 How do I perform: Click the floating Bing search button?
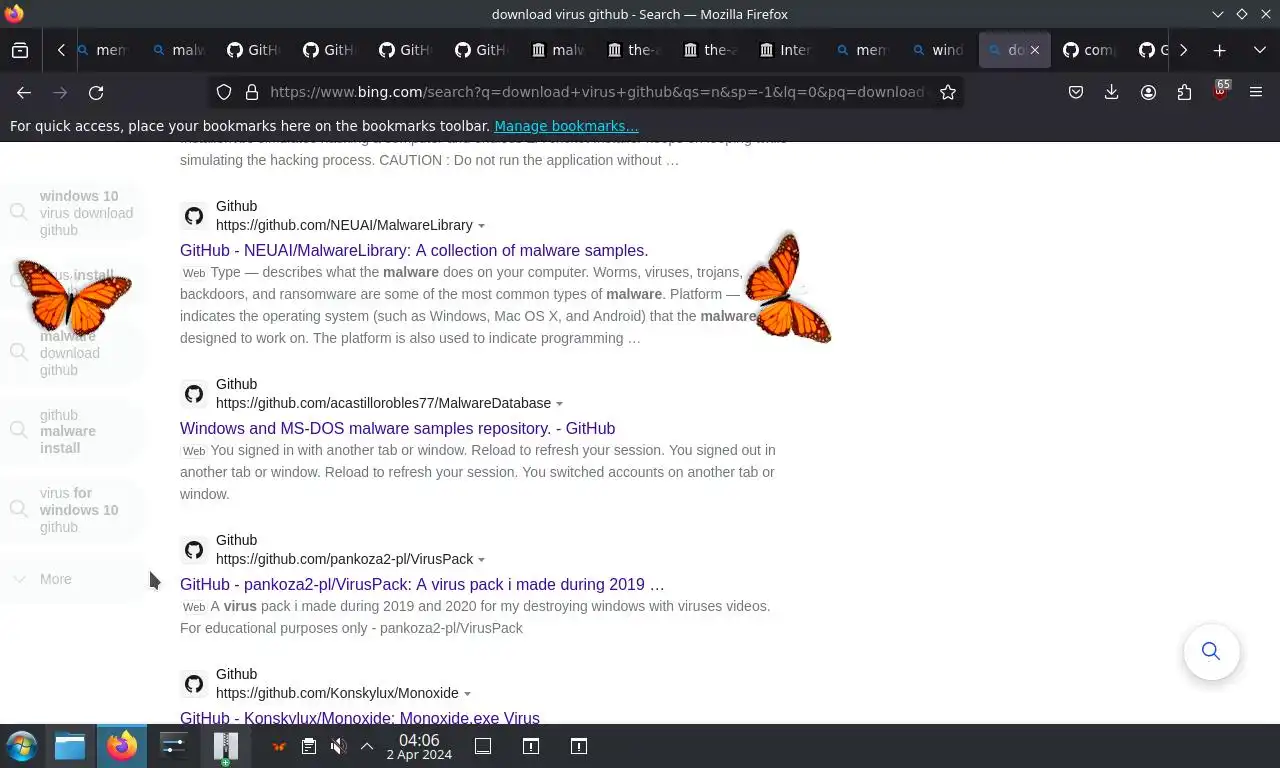[1211, 652]
